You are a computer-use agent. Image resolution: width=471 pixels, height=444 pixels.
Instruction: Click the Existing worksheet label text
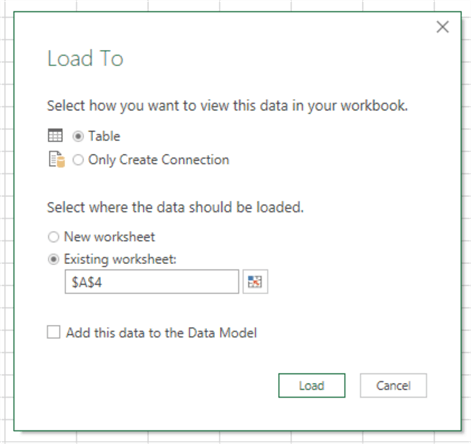(120, 259)
